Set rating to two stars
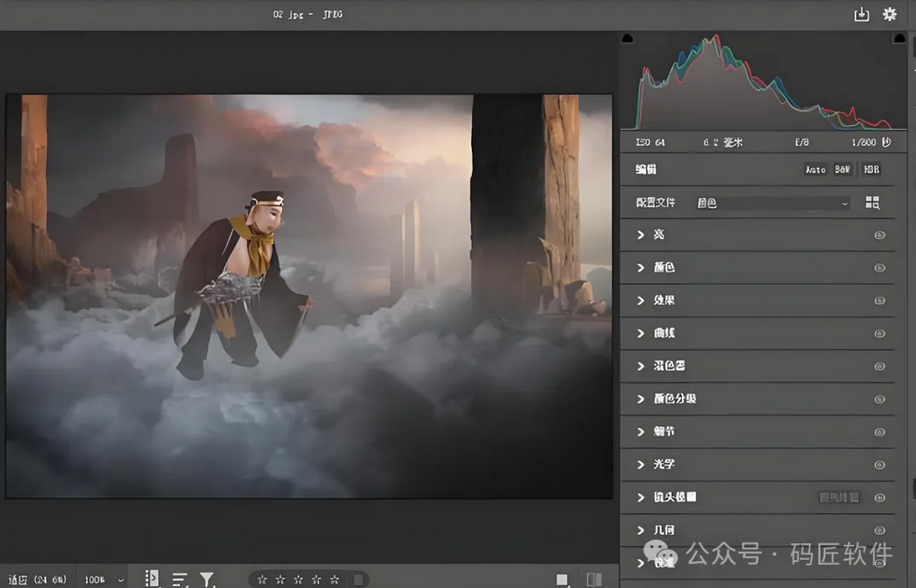916x588 pixels. [280, 579]
